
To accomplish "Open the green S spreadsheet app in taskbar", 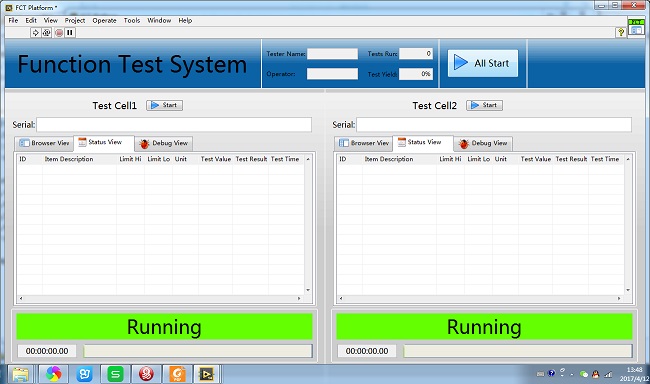I will (x=115, y=374).
